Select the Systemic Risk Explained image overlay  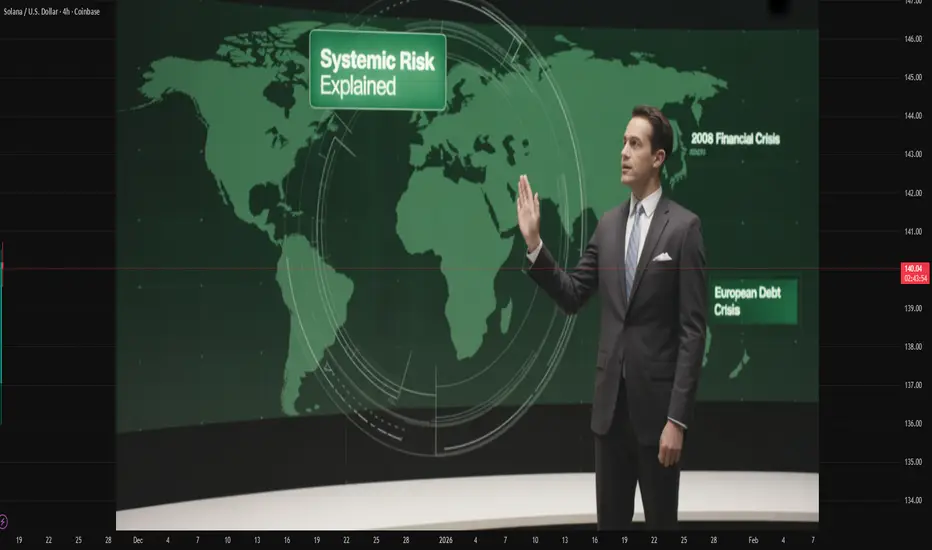467,265
